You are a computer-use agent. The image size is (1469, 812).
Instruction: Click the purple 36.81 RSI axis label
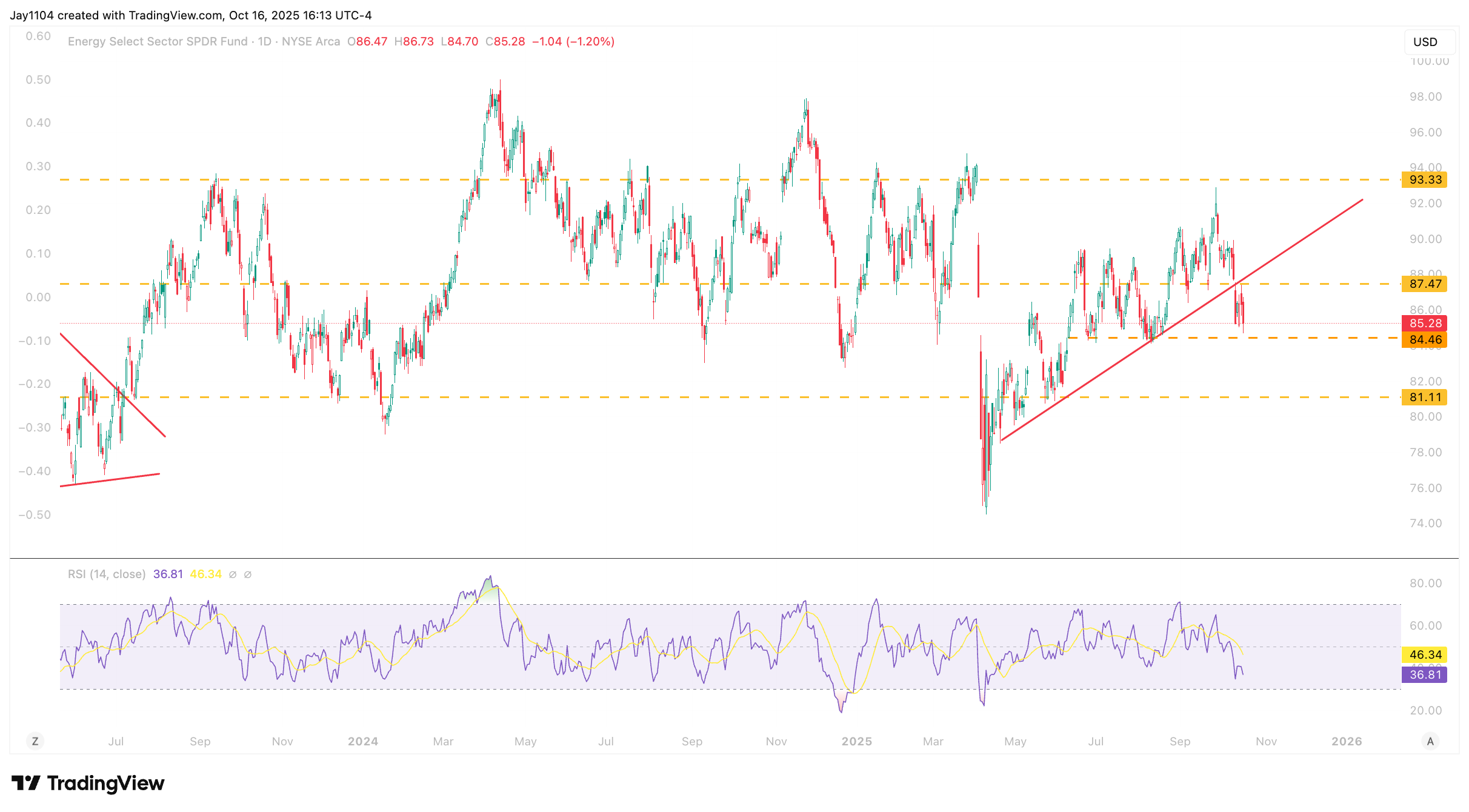1425,674
